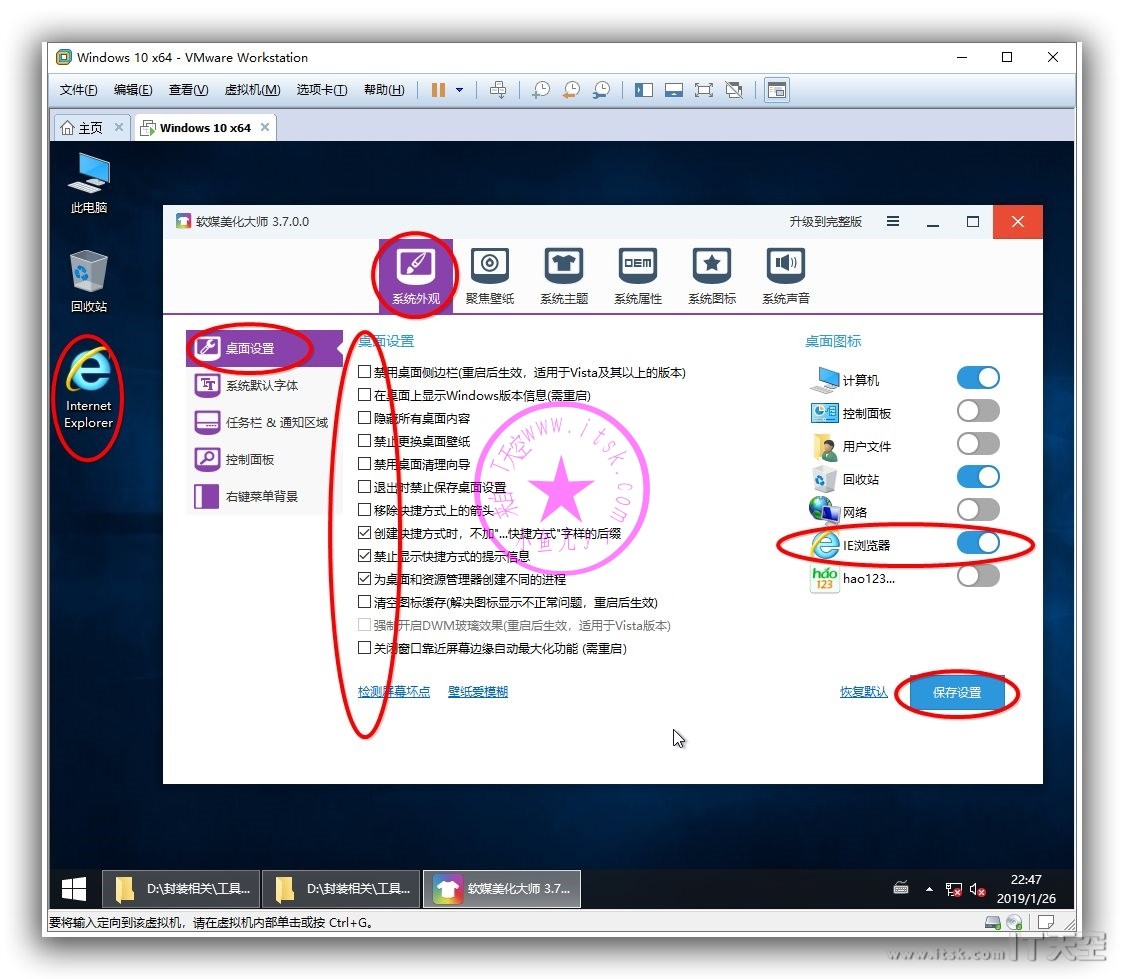Close the Windows 10 x64 tab
Image resolution: width=1124 pixels, height=979 pixels.
coord(265,127)
